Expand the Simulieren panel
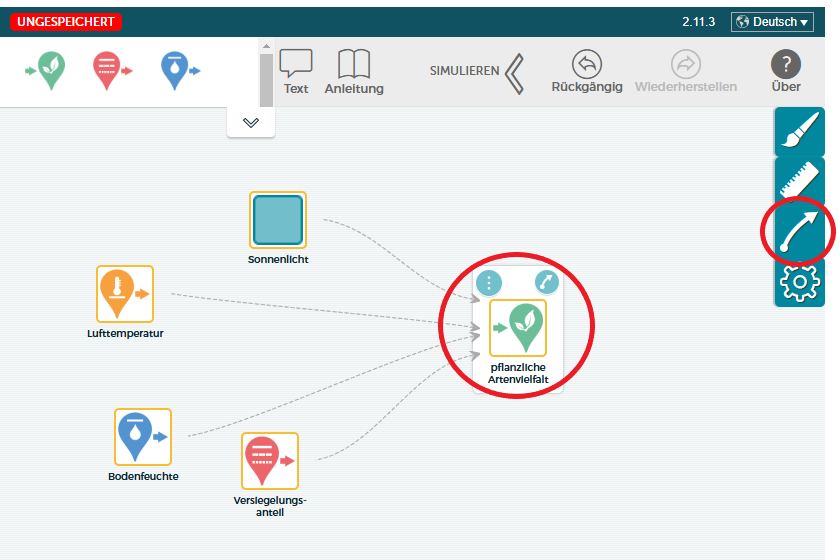 tap(514, 72)
